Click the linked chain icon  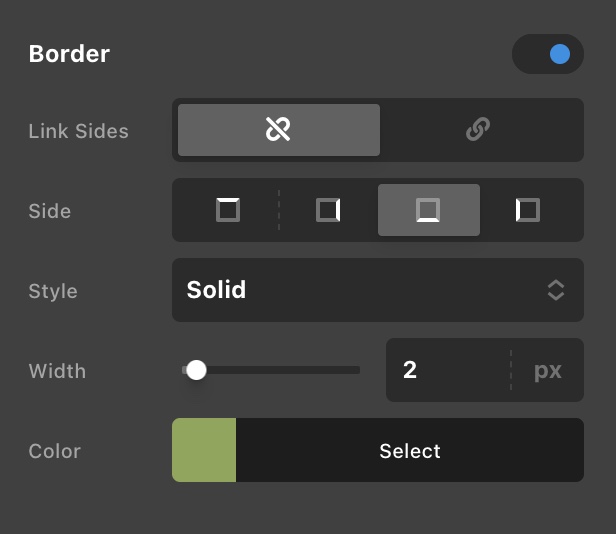(478, 130)
